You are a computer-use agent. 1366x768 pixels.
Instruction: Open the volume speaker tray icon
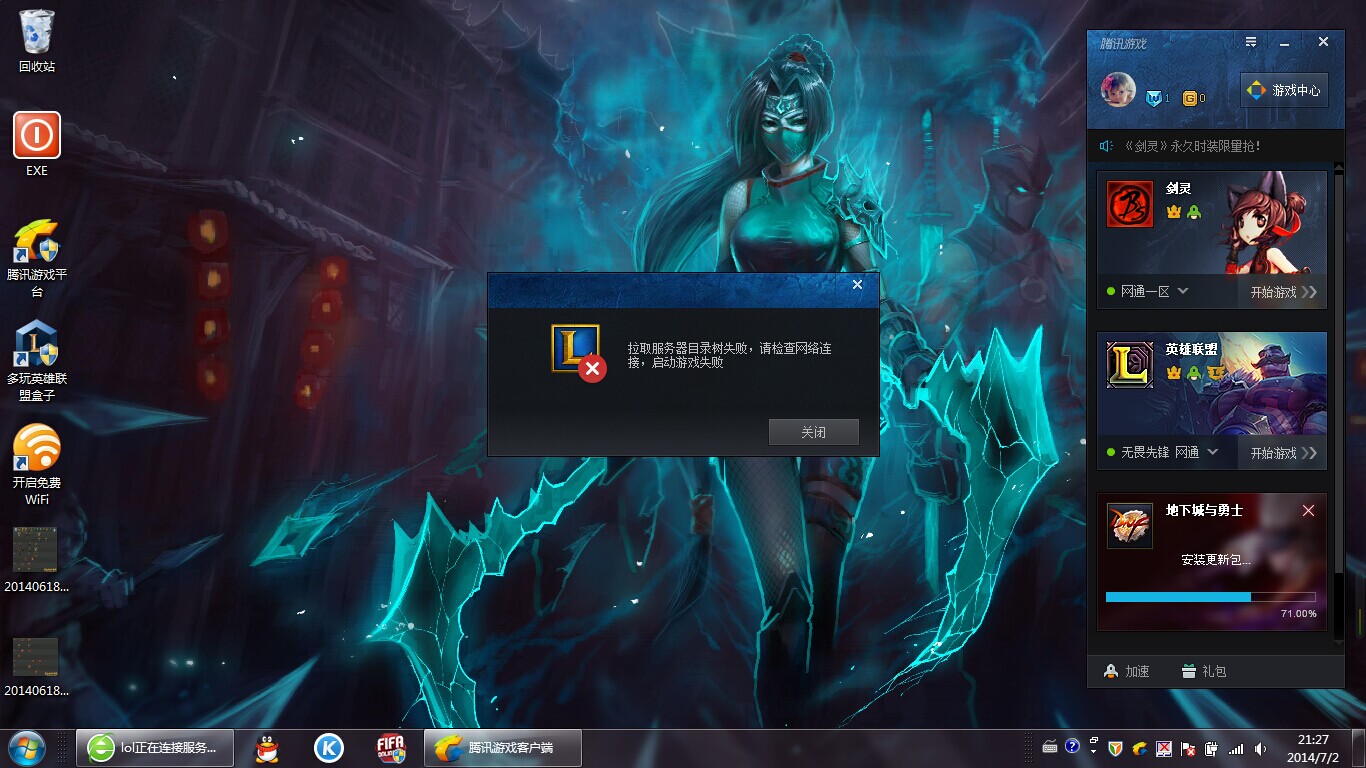point(1260,748)
